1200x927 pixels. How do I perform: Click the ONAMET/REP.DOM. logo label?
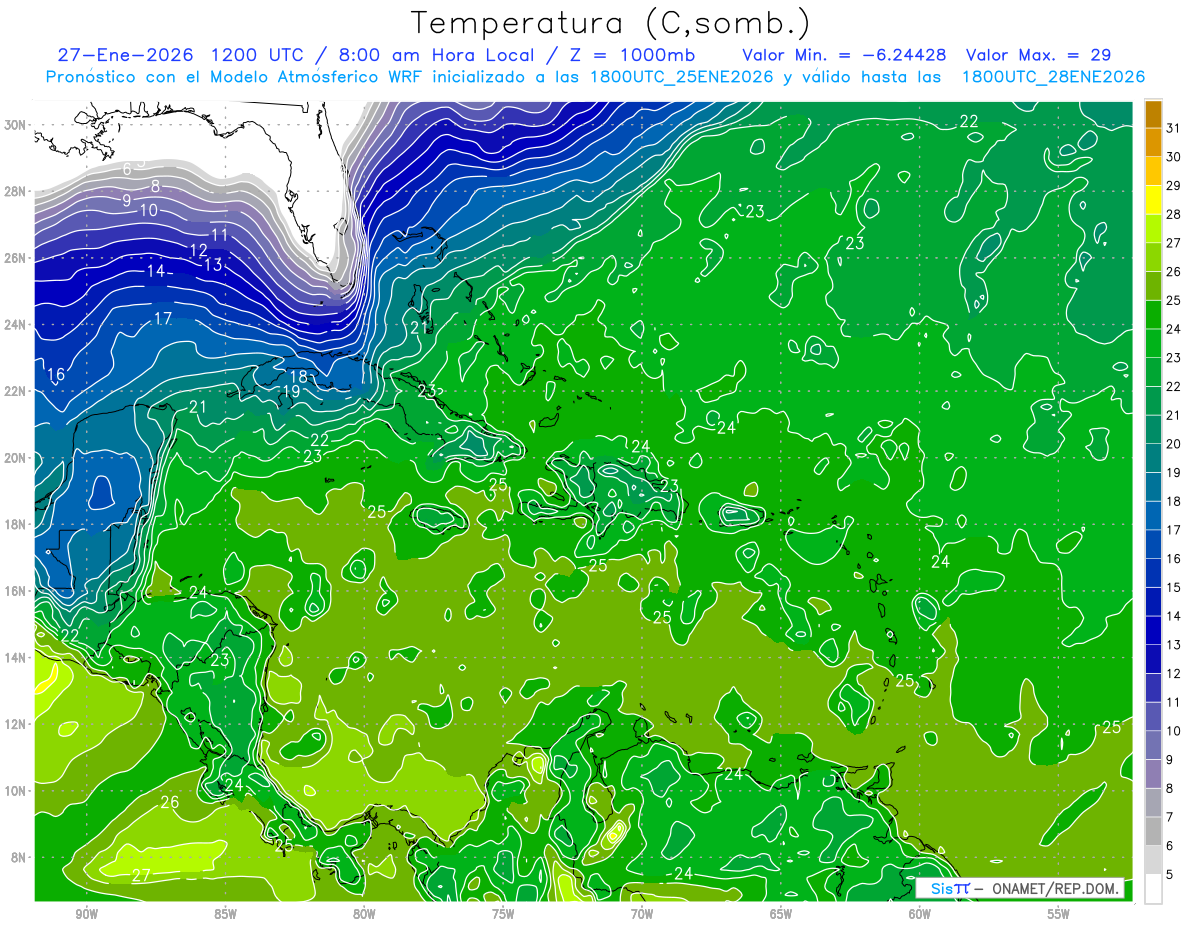[x=1019, y=889]
